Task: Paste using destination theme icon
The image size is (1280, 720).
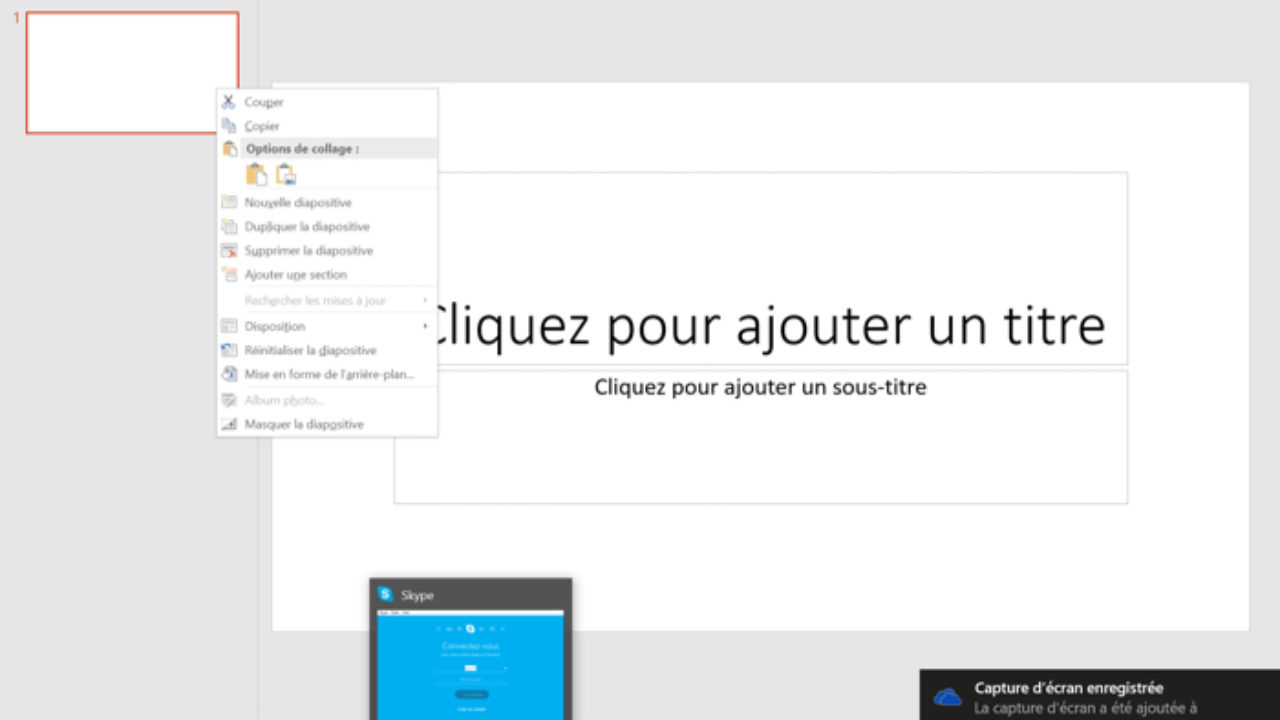Action: tap(256, 174)
